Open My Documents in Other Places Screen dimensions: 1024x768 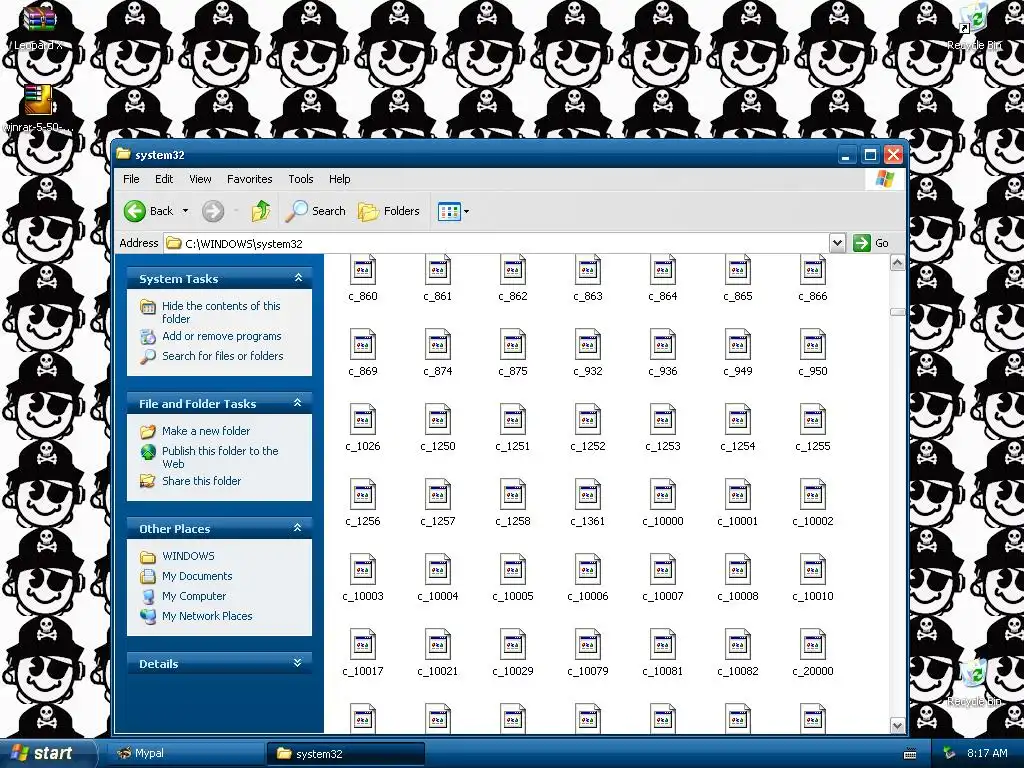[x=197, y=576]
